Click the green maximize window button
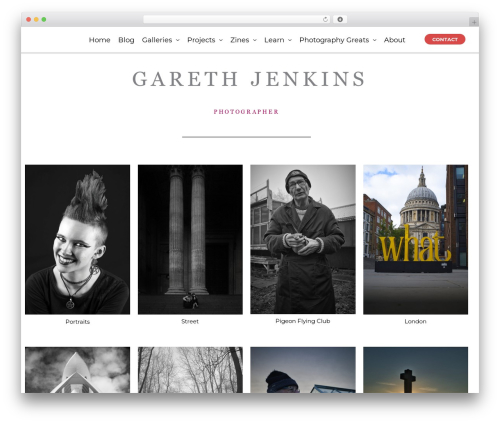The height and width of the screenshot is (423, 500). 44,20
